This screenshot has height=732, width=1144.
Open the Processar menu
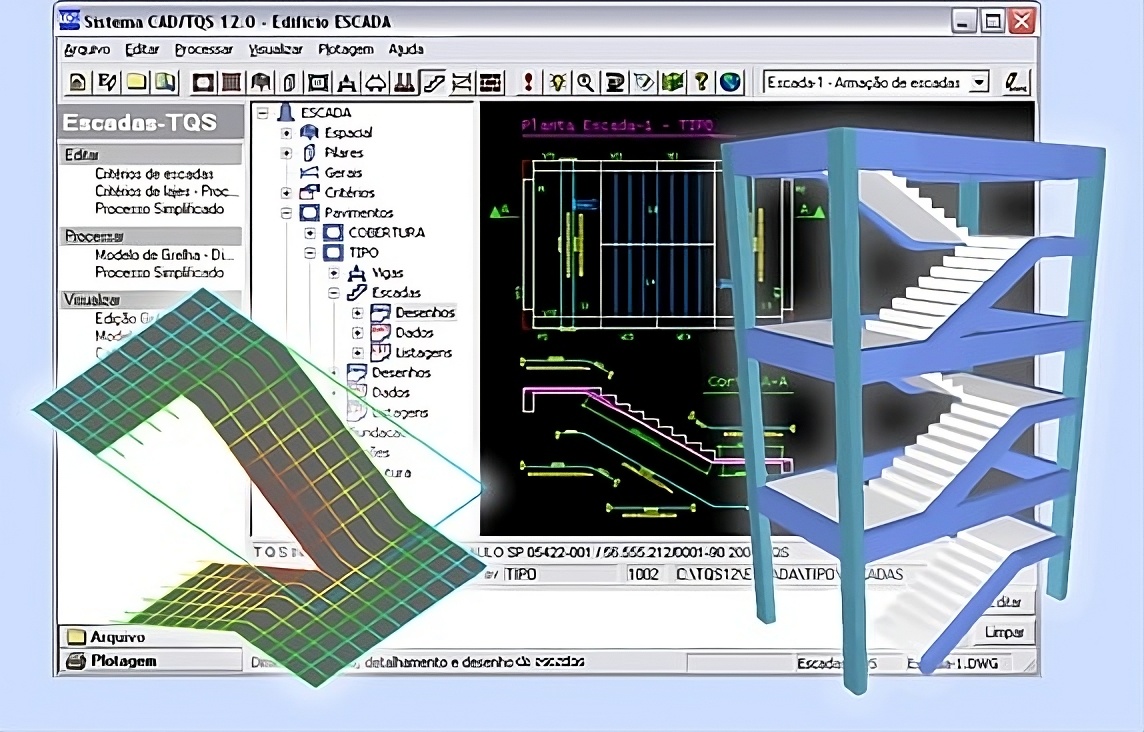pos(203,49)
